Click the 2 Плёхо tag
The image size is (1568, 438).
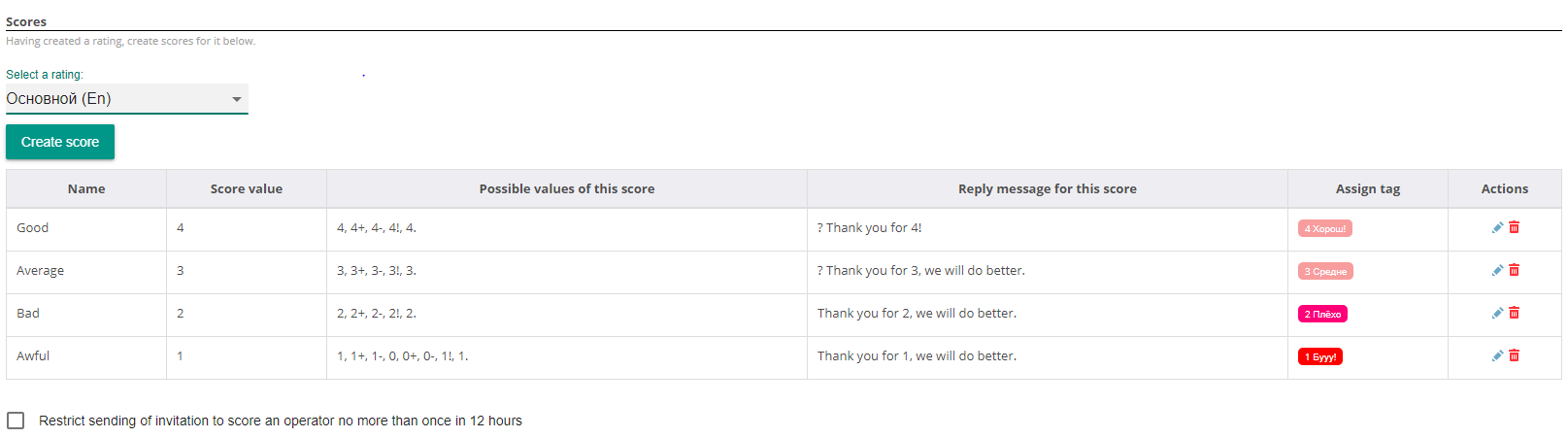[x=1321, y=315]
